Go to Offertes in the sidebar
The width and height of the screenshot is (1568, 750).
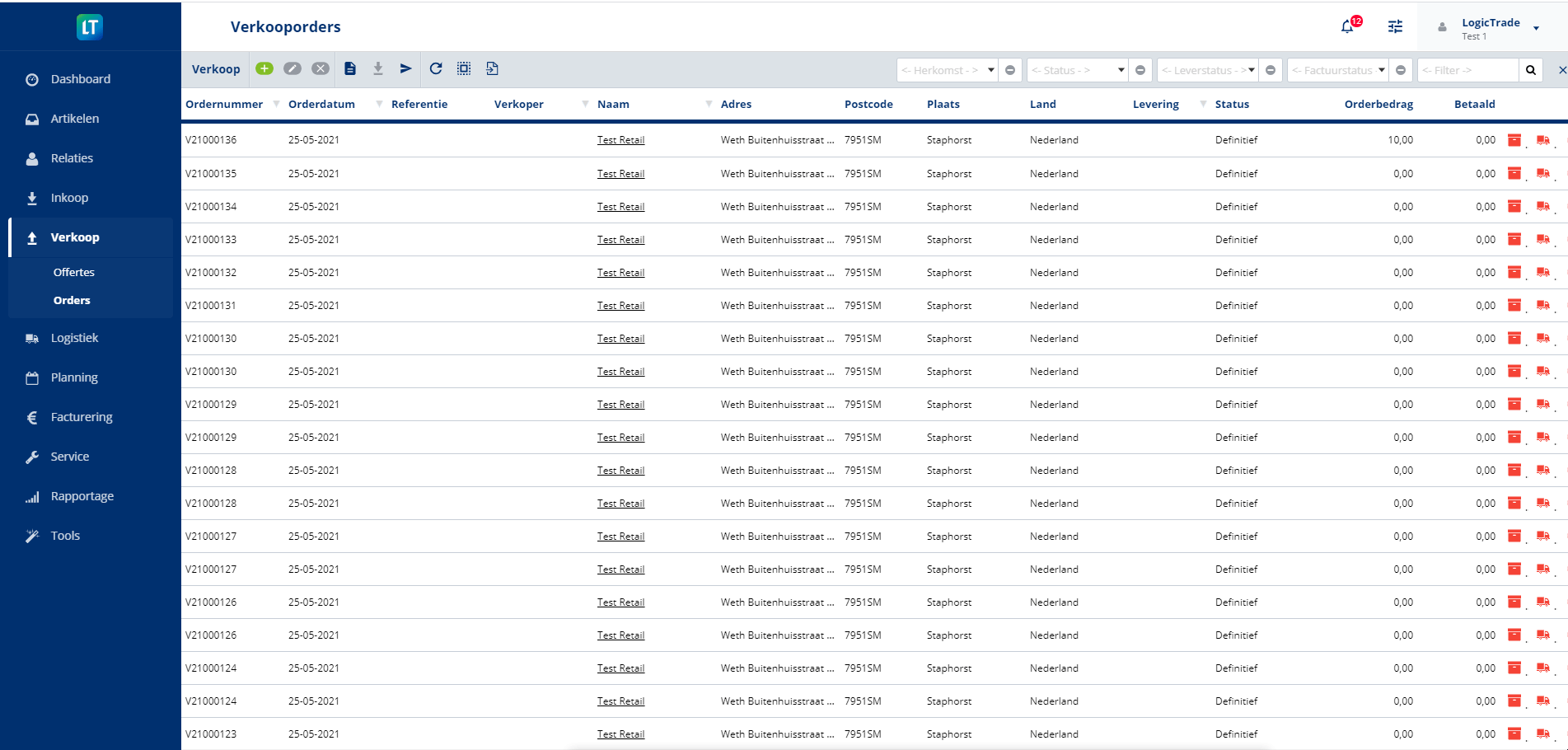(x=74, y=272)
